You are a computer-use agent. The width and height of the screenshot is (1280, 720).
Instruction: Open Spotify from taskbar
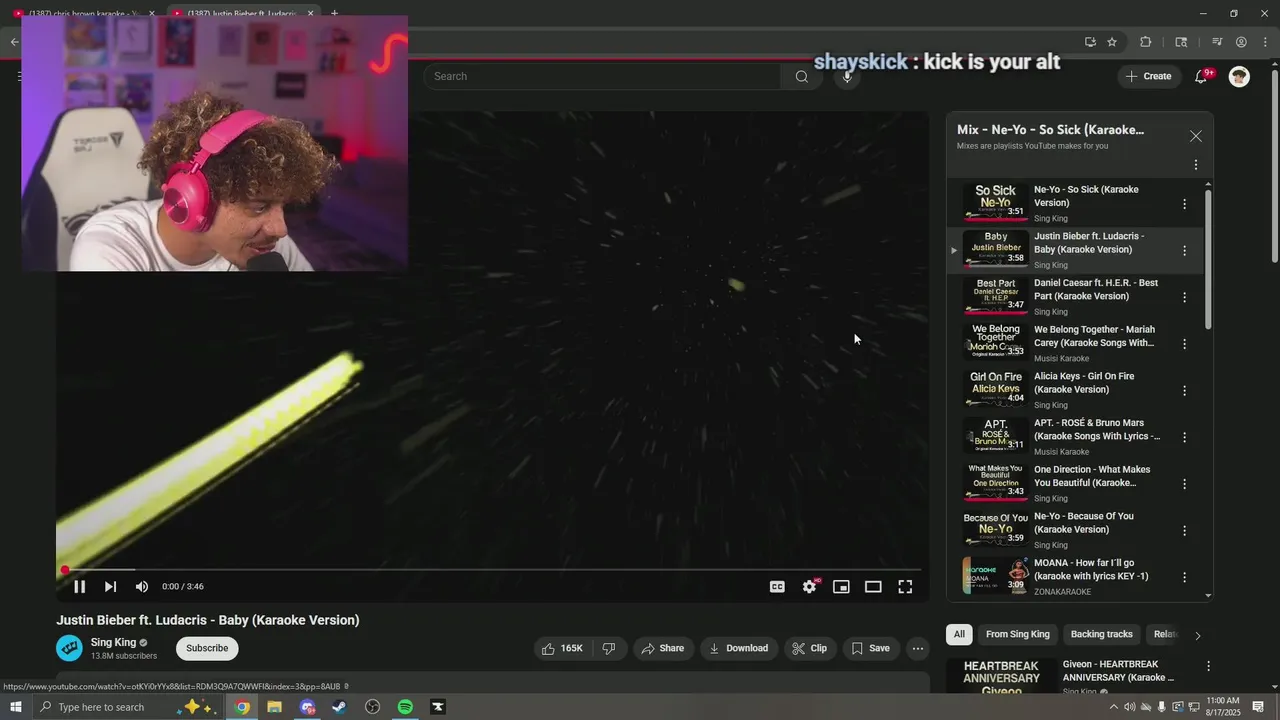coord(405,707)
